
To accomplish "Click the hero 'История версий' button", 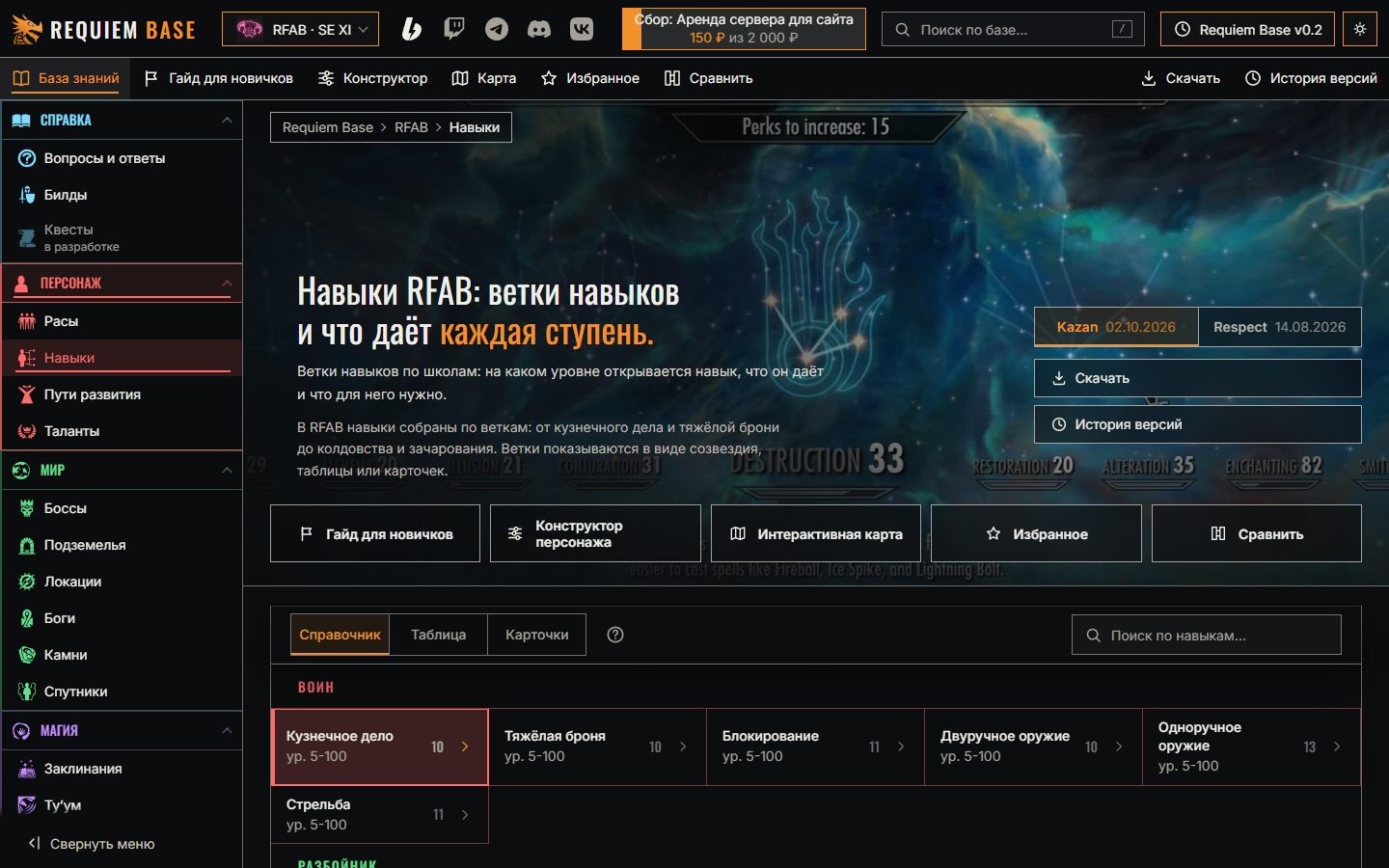I will 1198,424.
